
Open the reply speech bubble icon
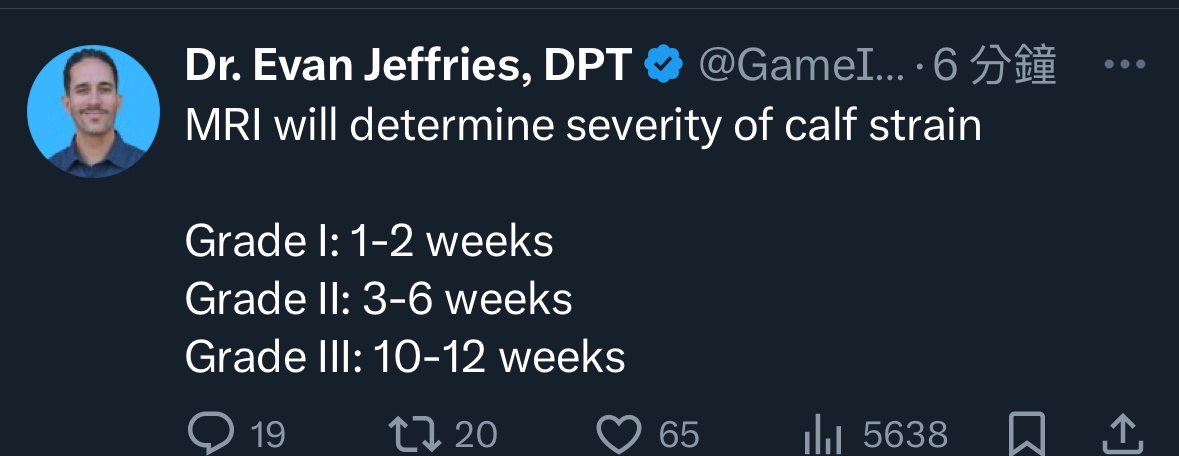[x=209, y=434]
